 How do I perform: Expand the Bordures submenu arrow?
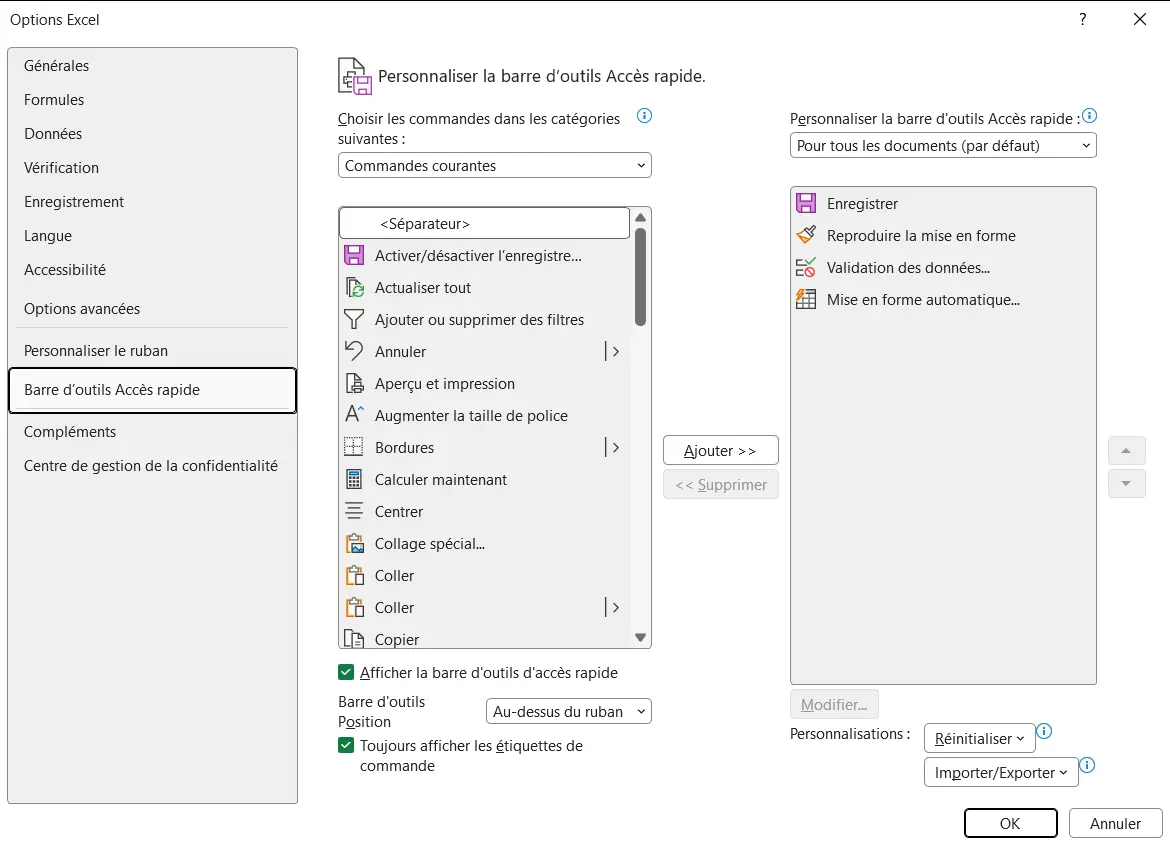[615, 447]
